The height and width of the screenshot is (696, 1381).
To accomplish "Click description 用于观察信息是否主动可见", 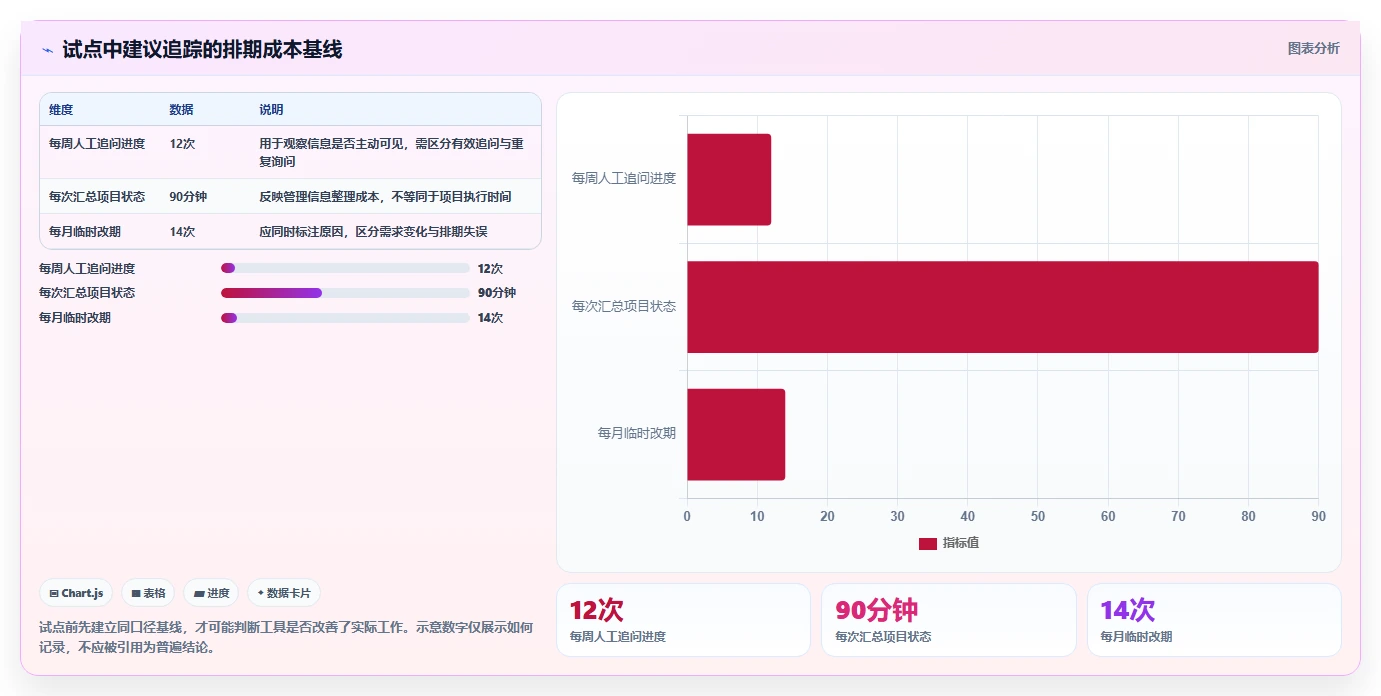I will pyautogui.click(x=392, y=153).
